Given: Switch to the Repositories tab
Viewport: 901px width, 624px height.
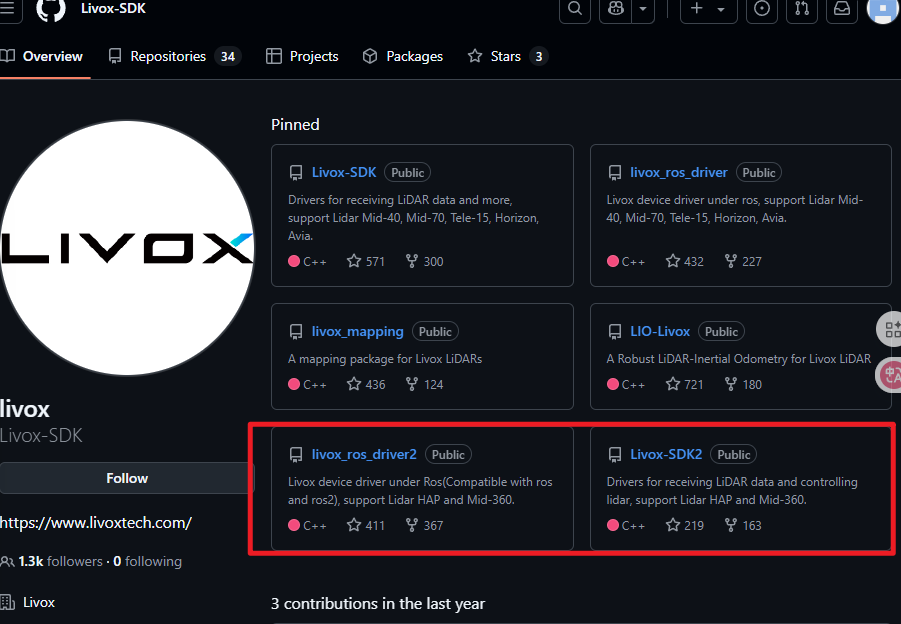Looking at the screenshot, I should pos(175,56).
